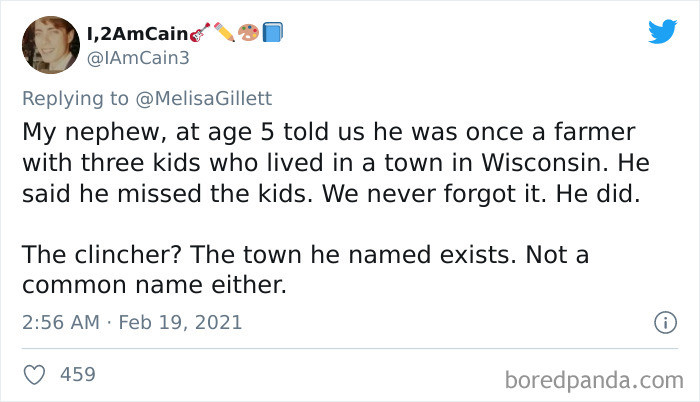The height and width of the screenshot is (402, 700).
Task: Visit the @IAmCain3 handle
Action: point(141,58)
